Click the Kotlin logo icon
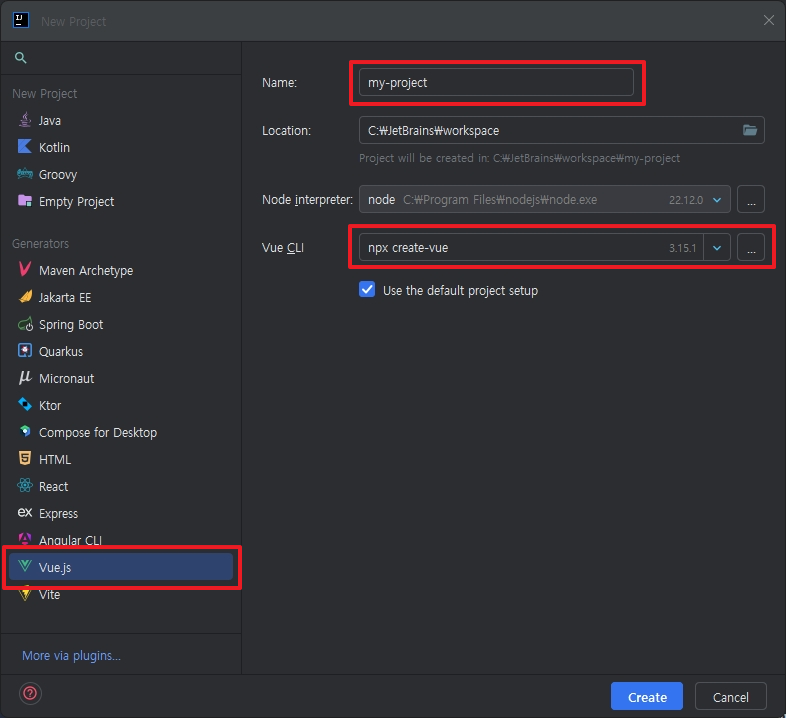Viewport: 786px width, 718px height. coord(25,146)
